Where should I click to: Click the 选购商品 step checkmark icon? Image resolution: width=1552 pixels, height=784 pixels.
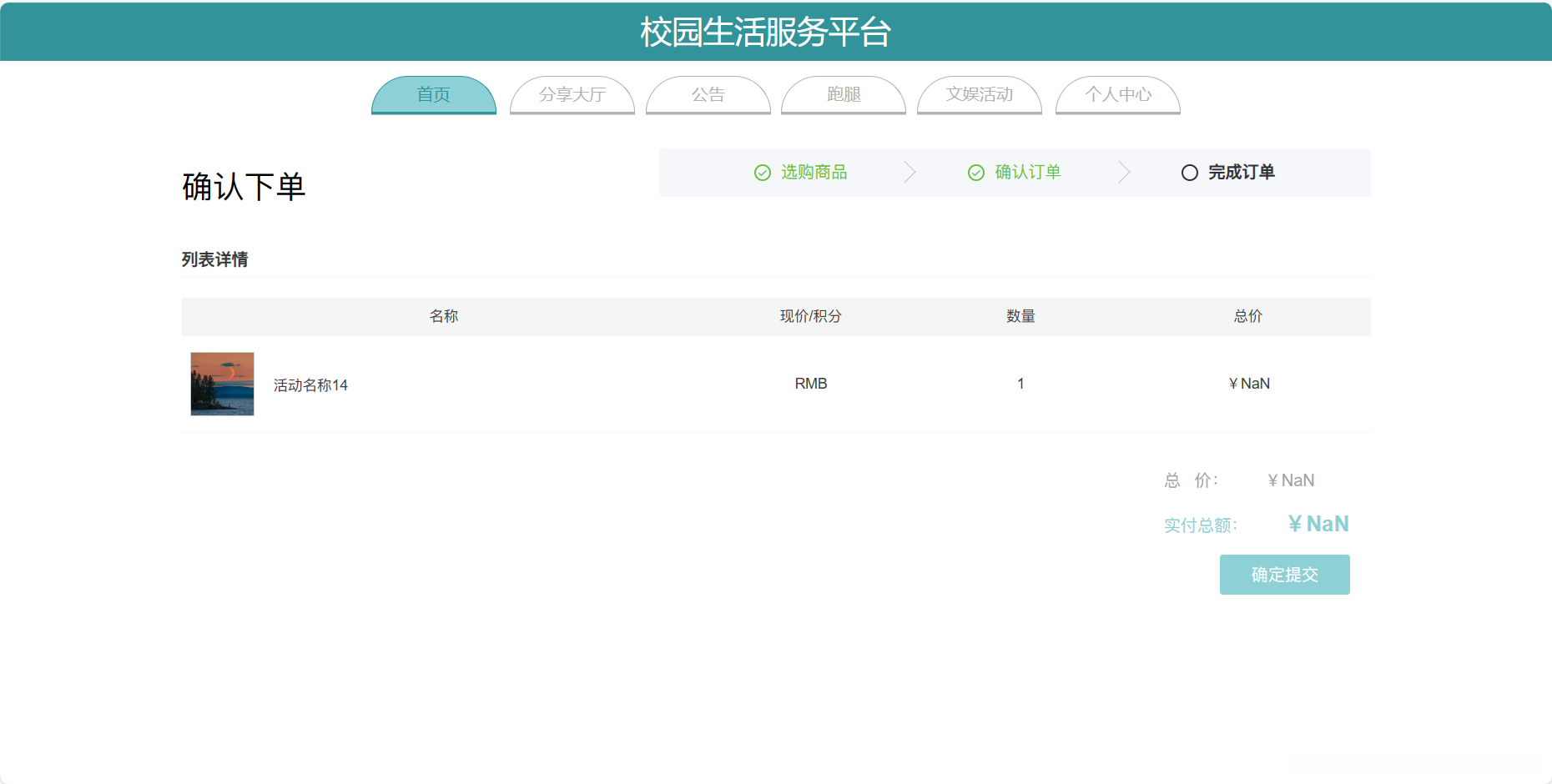[x=762, y=173]
